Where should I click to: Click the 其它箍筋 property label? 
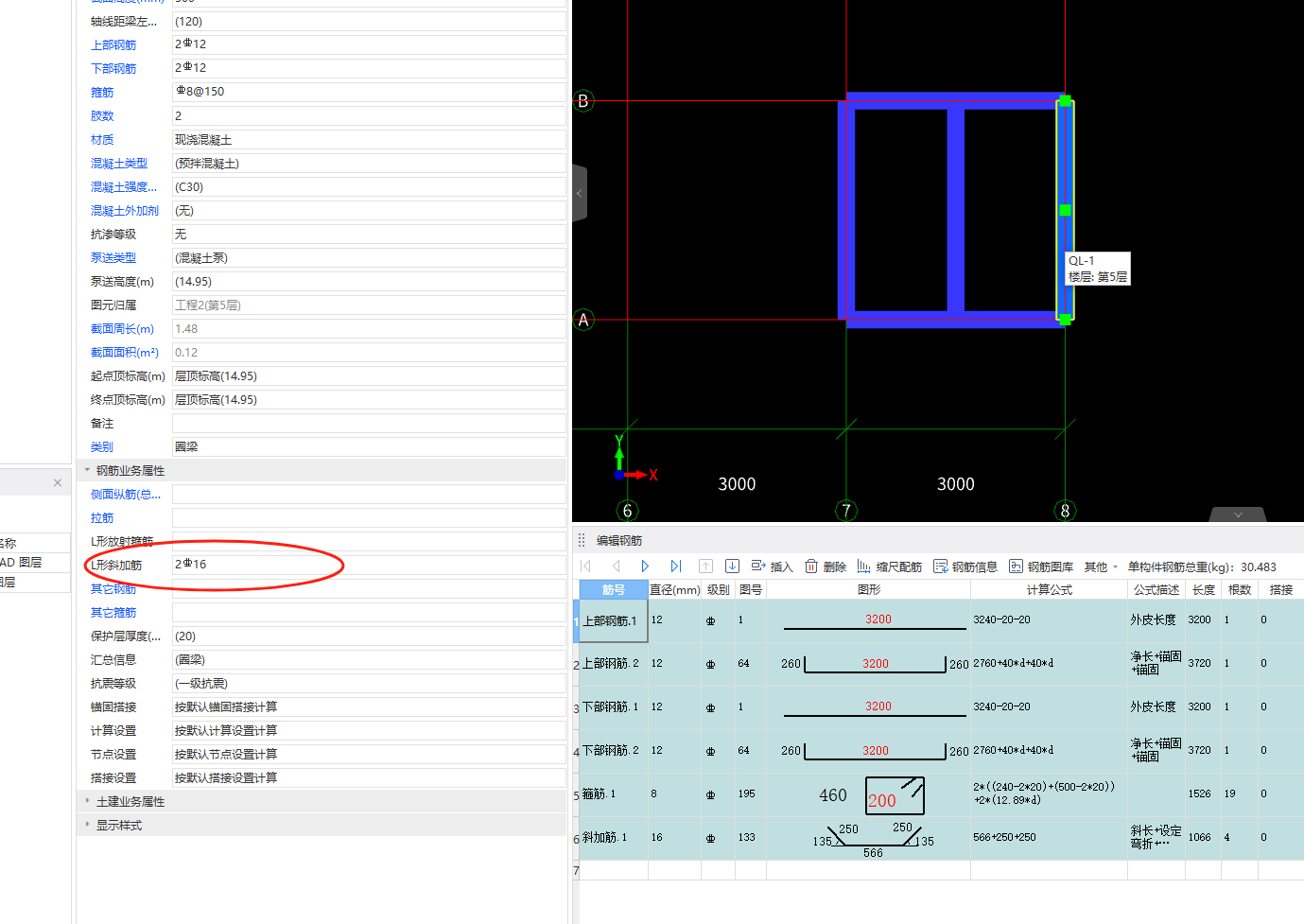click(x=113, y=613)
